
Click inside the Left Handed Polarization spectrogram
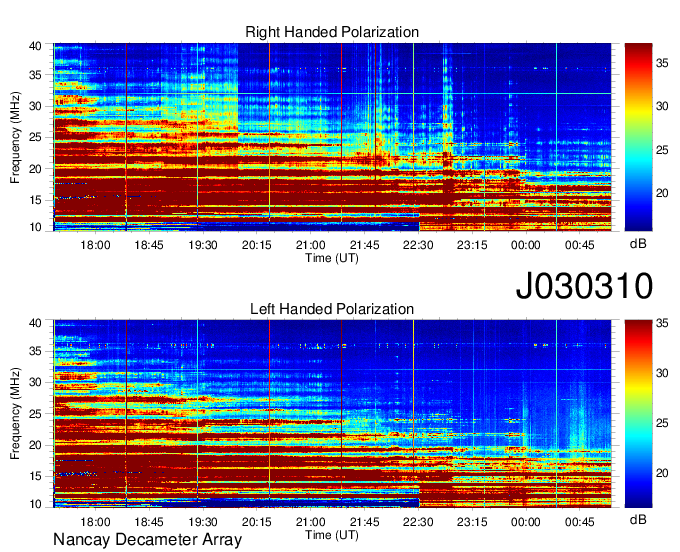(332, 414)
